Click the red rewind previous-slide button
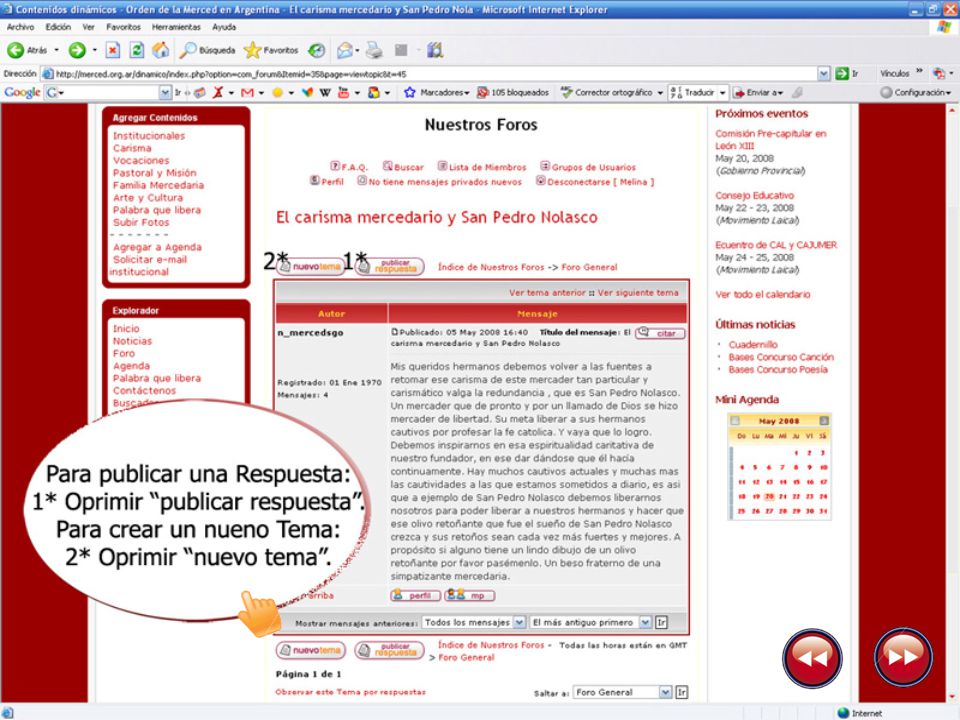Viewport: 960px width, 720px height. coord(812,658)
